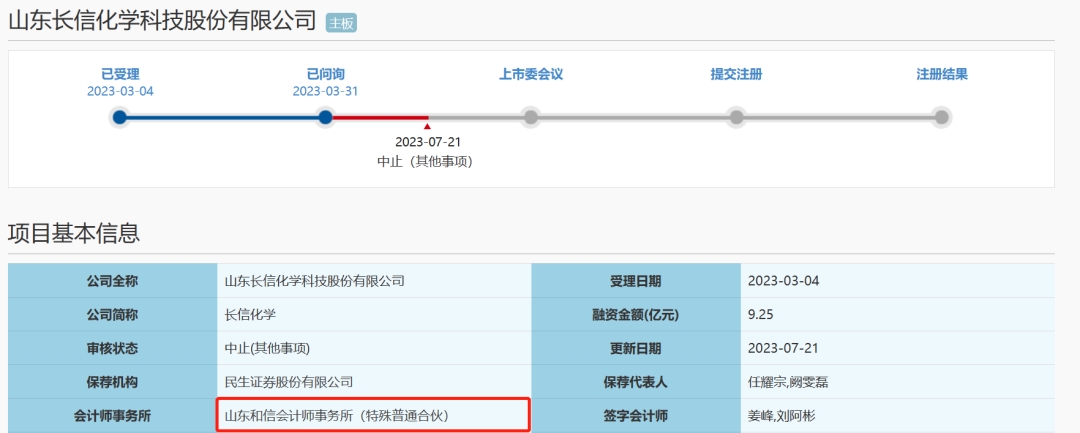This screenshot has height=433, width=1080.
Task: Click the 受理日期 label cell
Action: click(636, 281)
